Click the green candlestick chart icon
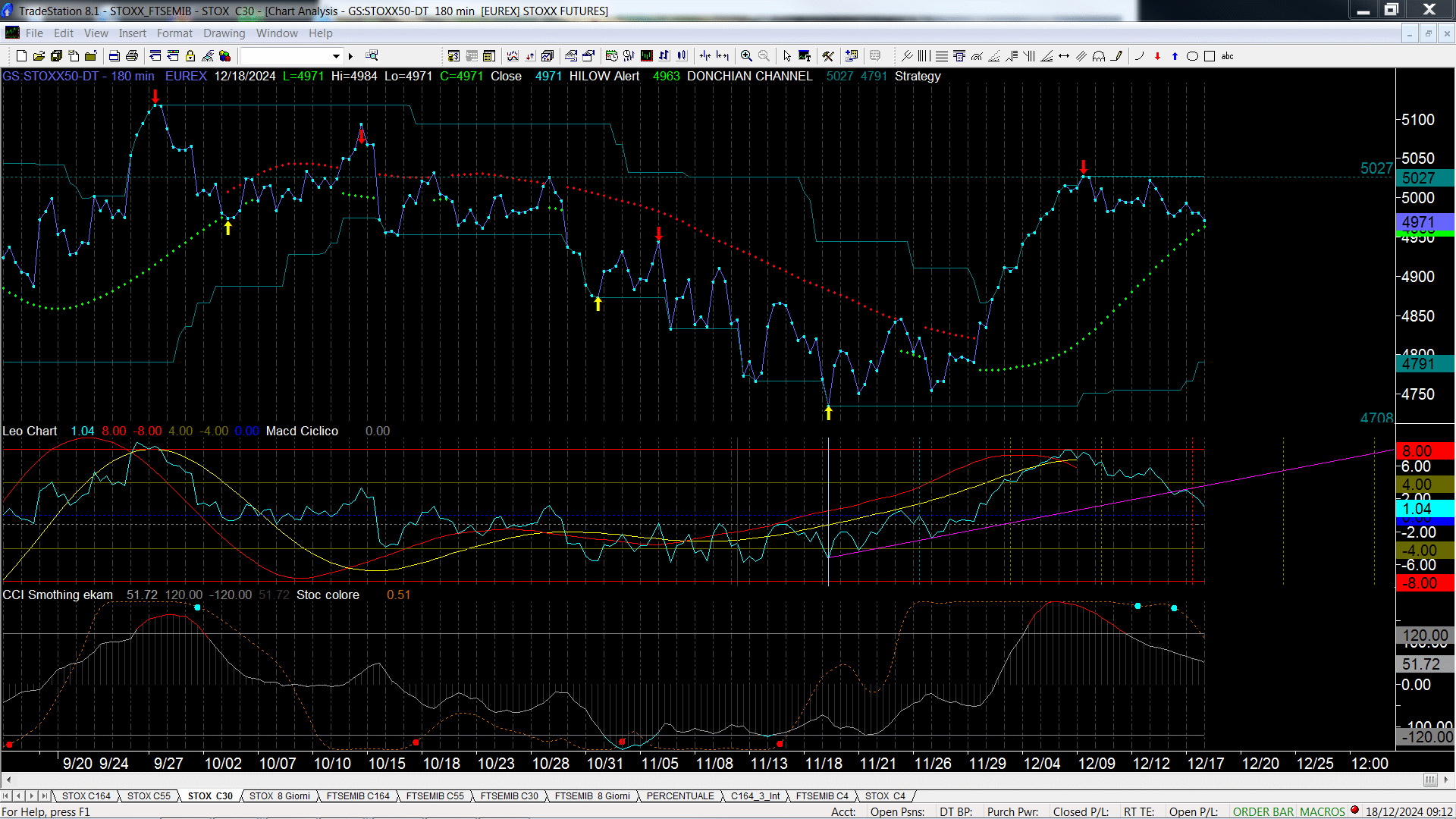 pyautogui.click(x=647, y=56)
